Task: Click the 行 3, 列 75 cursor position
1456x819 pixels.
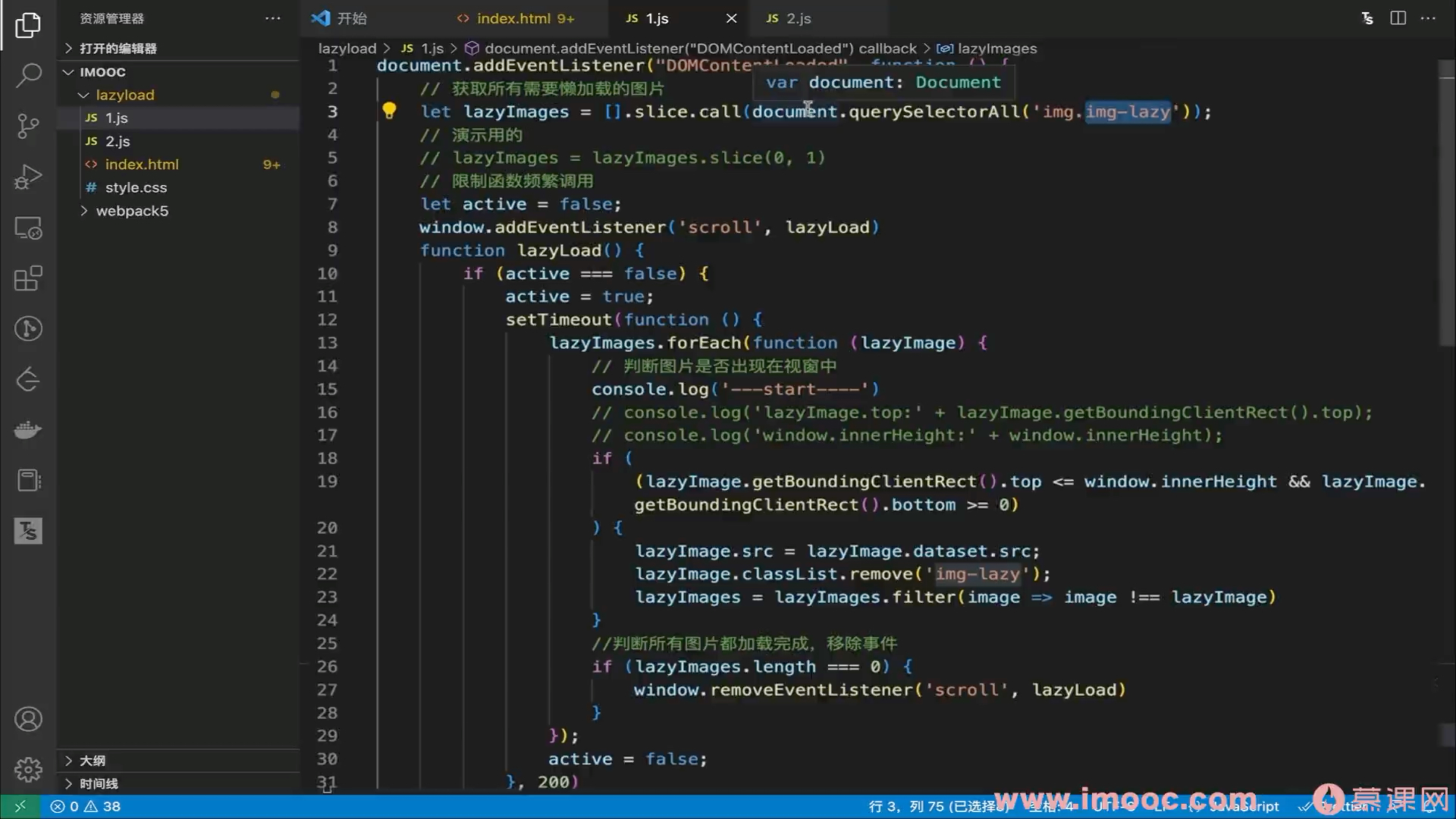Action: pos(938,806)
